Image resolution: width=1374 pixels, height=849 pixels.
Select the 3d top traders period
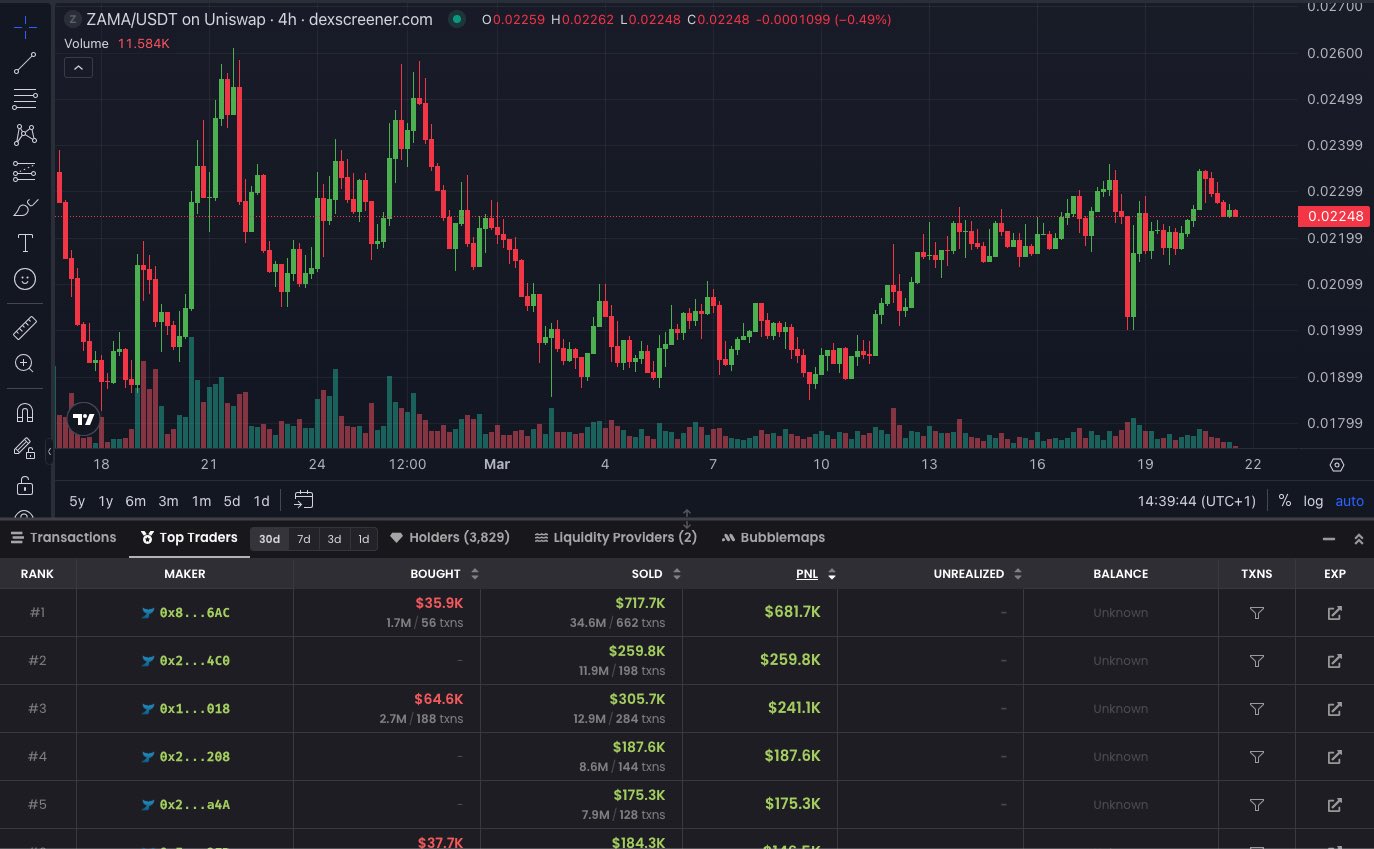pyautogui.click(x=334, y=539)
